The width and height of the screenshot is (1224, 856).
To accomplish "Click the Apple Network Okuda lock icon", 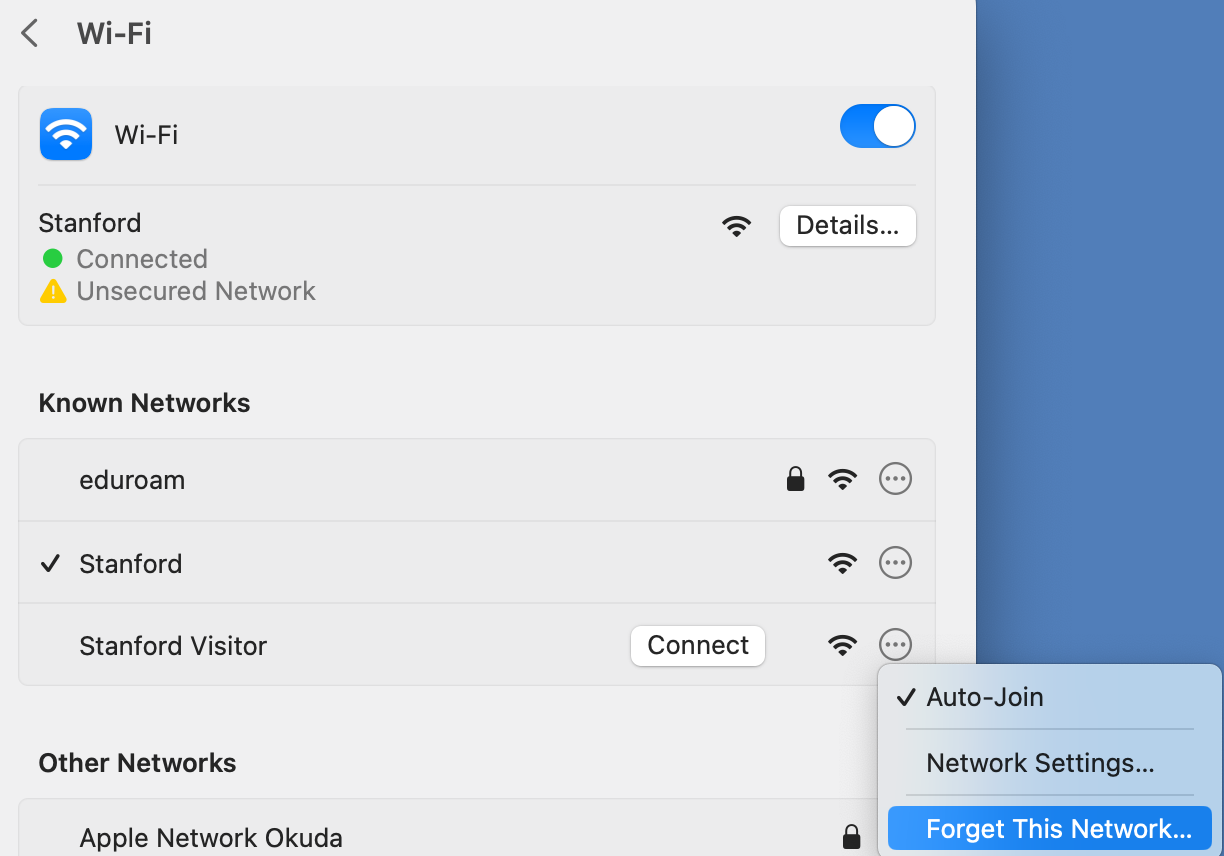I will point(851,836).
